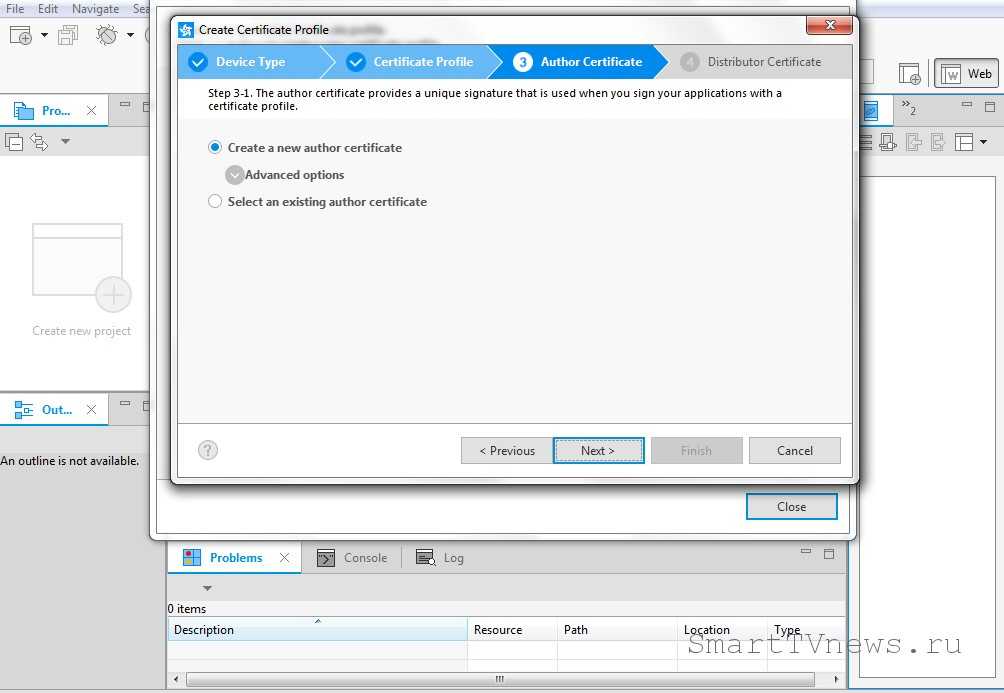This screenshot has height=693, width=1004.
Task: Select an existing author certificate option
Action: pyautogui.click(x=215, y=202)
